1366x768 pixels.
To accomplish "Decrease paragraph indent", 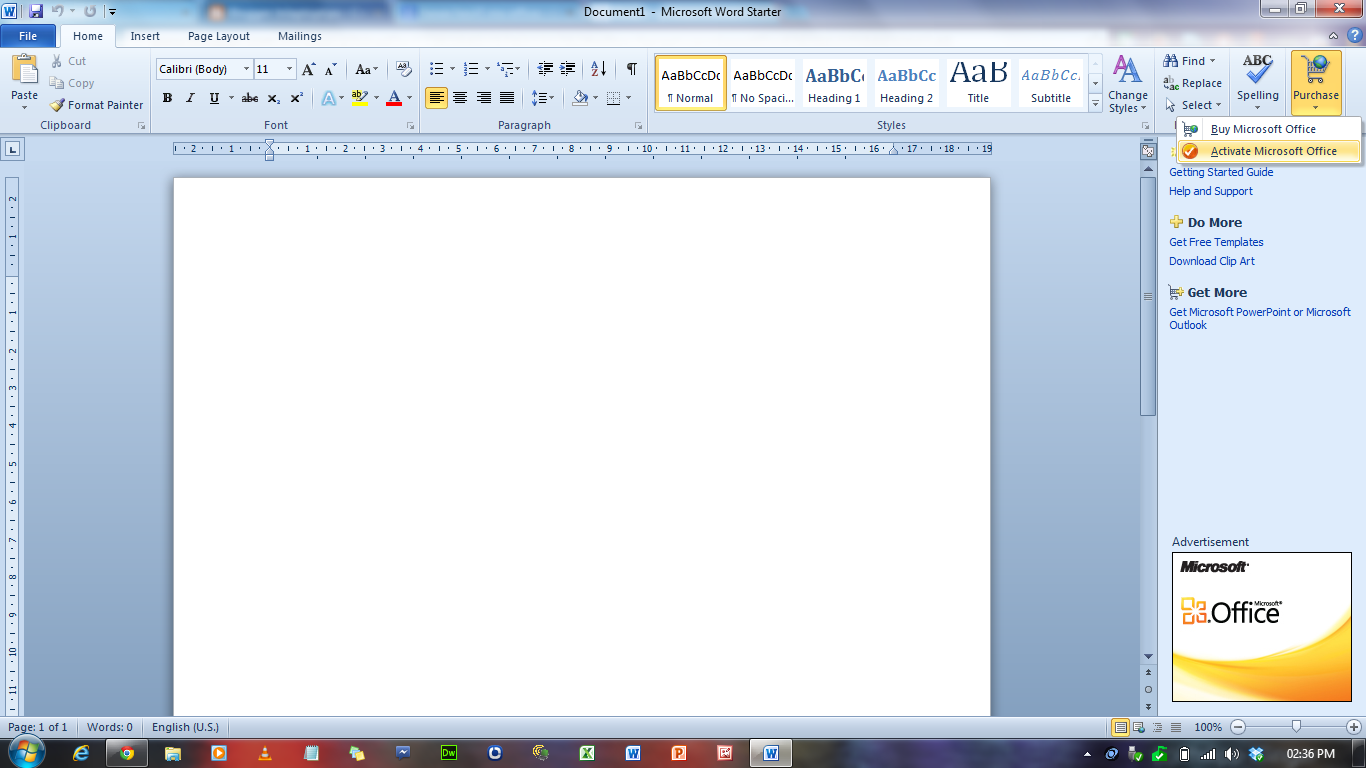I will coord(545,69).
